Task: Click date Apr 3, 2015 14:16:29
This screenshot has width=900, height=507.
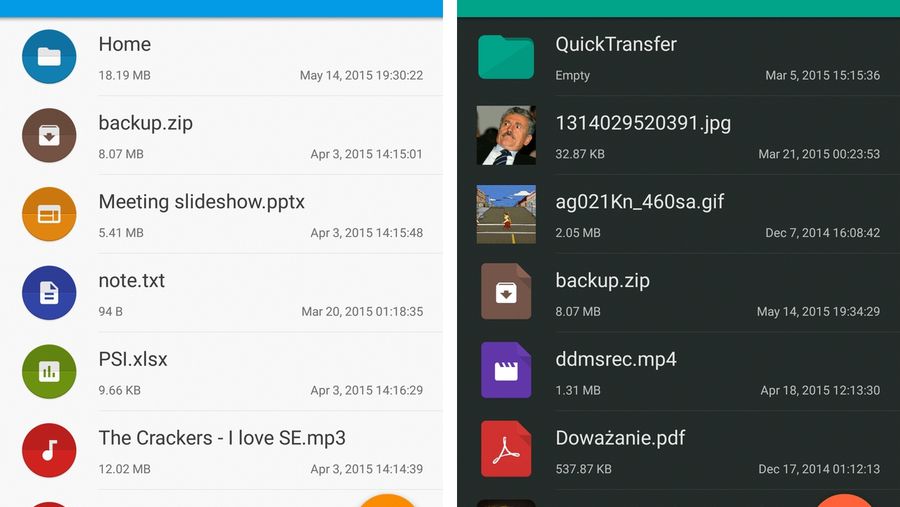Action: click(366, 390)
